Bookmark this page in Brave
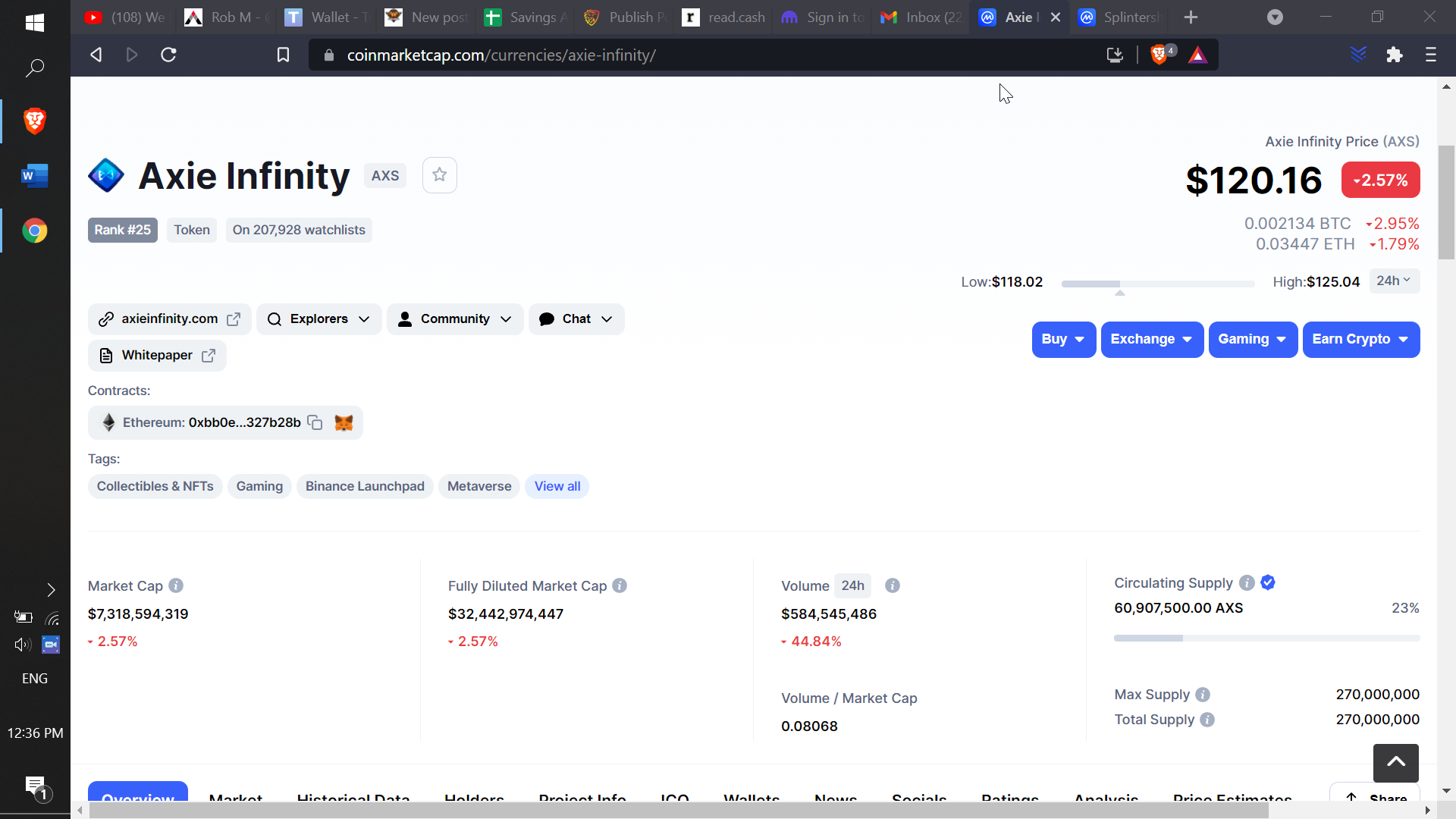Screen dimensions: 1456x819 (x=283, y=55)
